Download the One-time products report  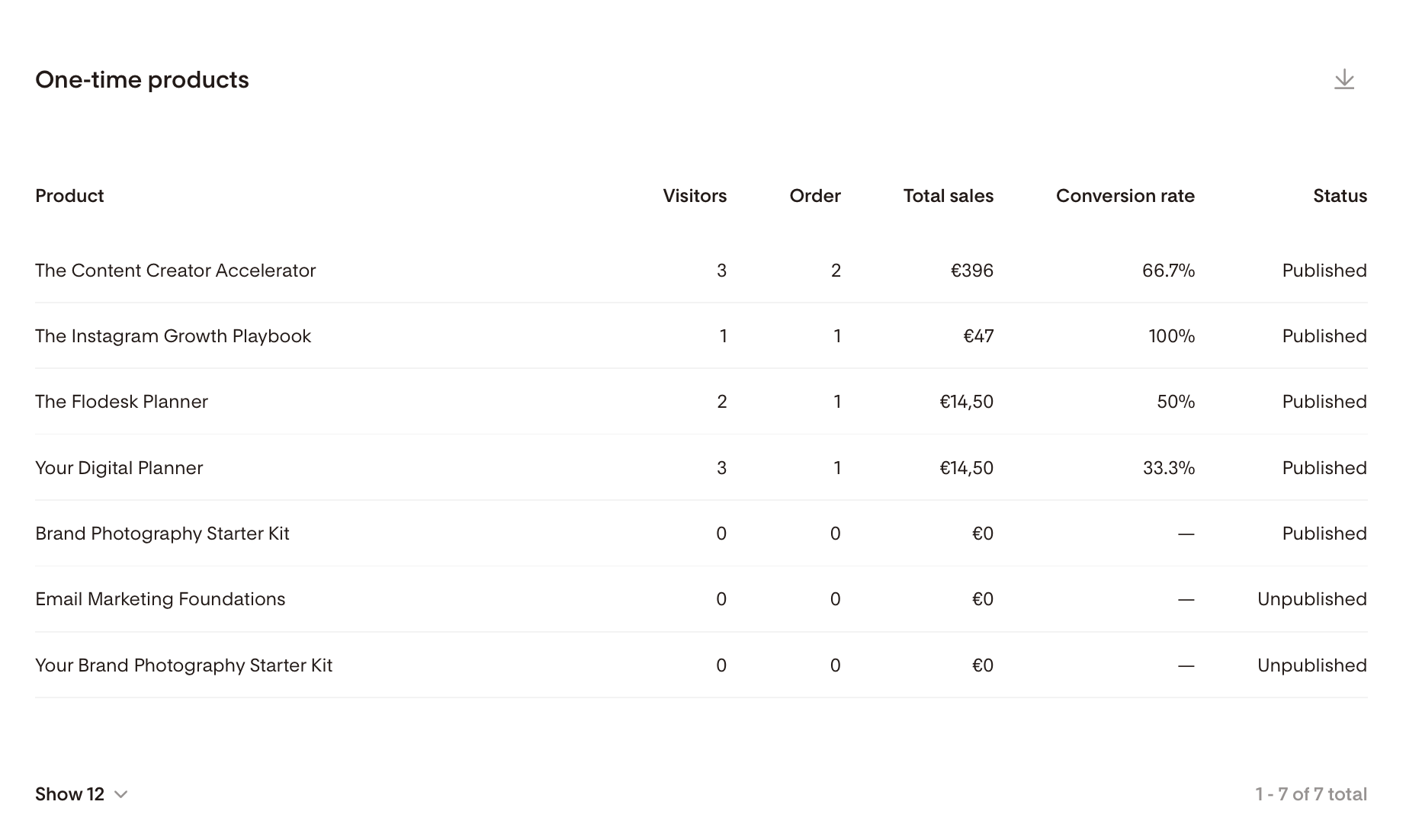(1344, 79)
